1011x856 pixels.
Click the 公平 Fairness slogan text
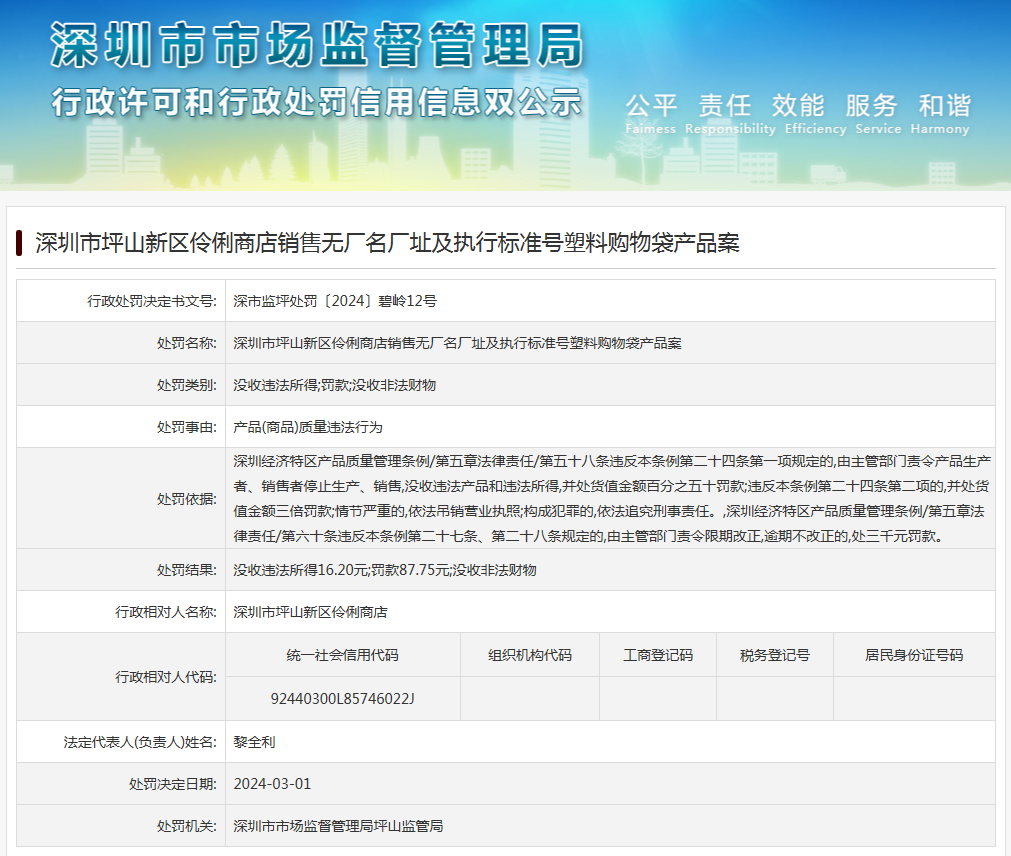coord(651,114)
